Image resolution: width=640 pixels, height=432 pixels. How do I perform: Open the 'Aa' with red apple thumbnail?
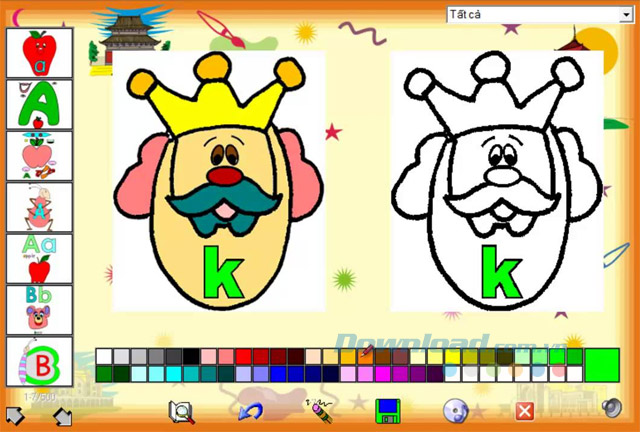point(40,259)
